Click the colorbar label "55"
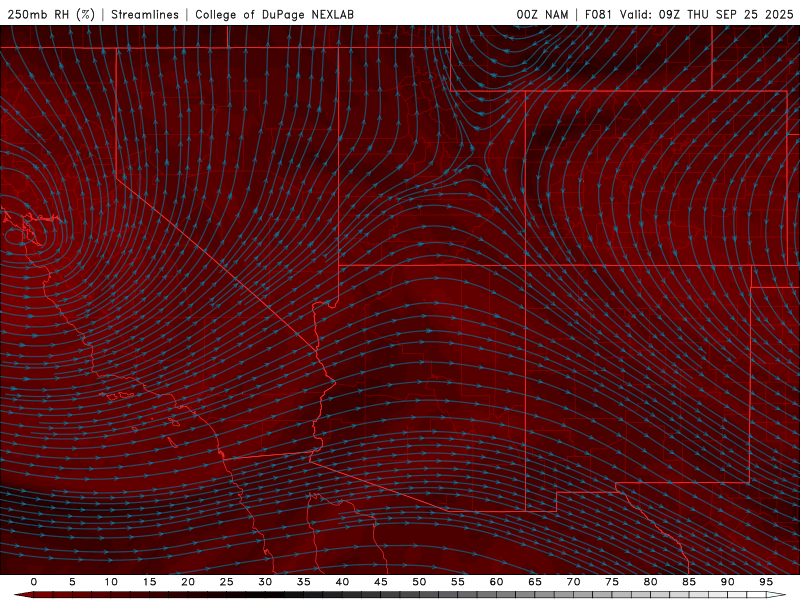 458,582
